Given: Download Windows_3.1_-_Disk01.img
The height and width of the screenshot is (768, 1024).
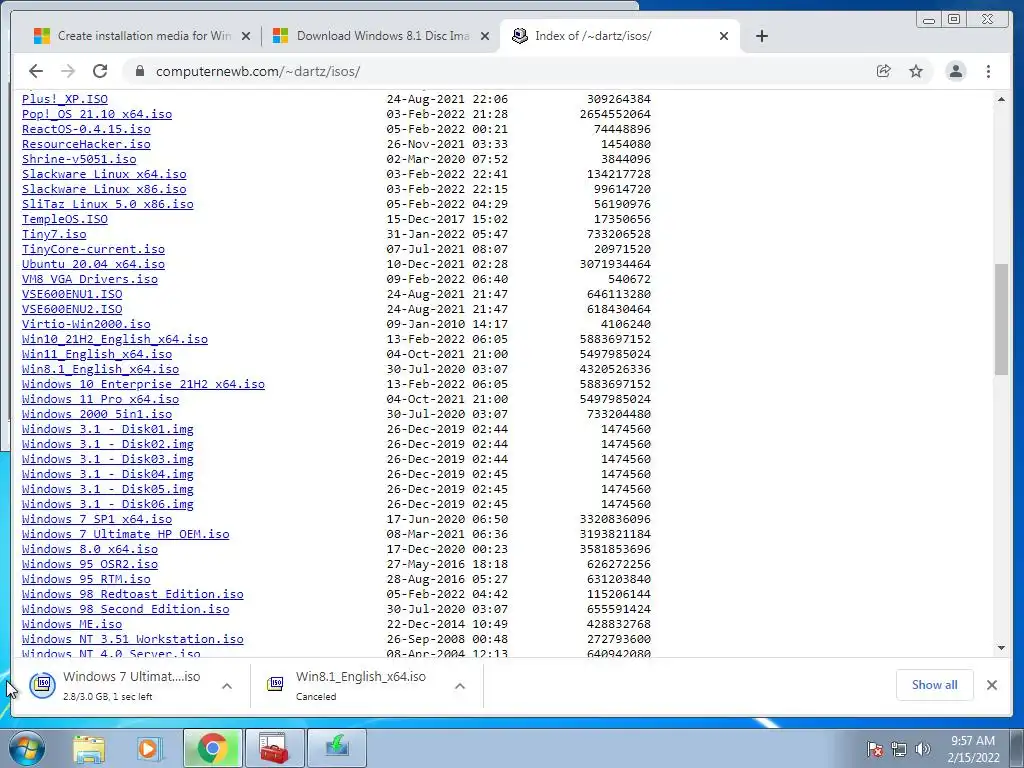Looking at the screenshot, I should [x=108, y=430].
